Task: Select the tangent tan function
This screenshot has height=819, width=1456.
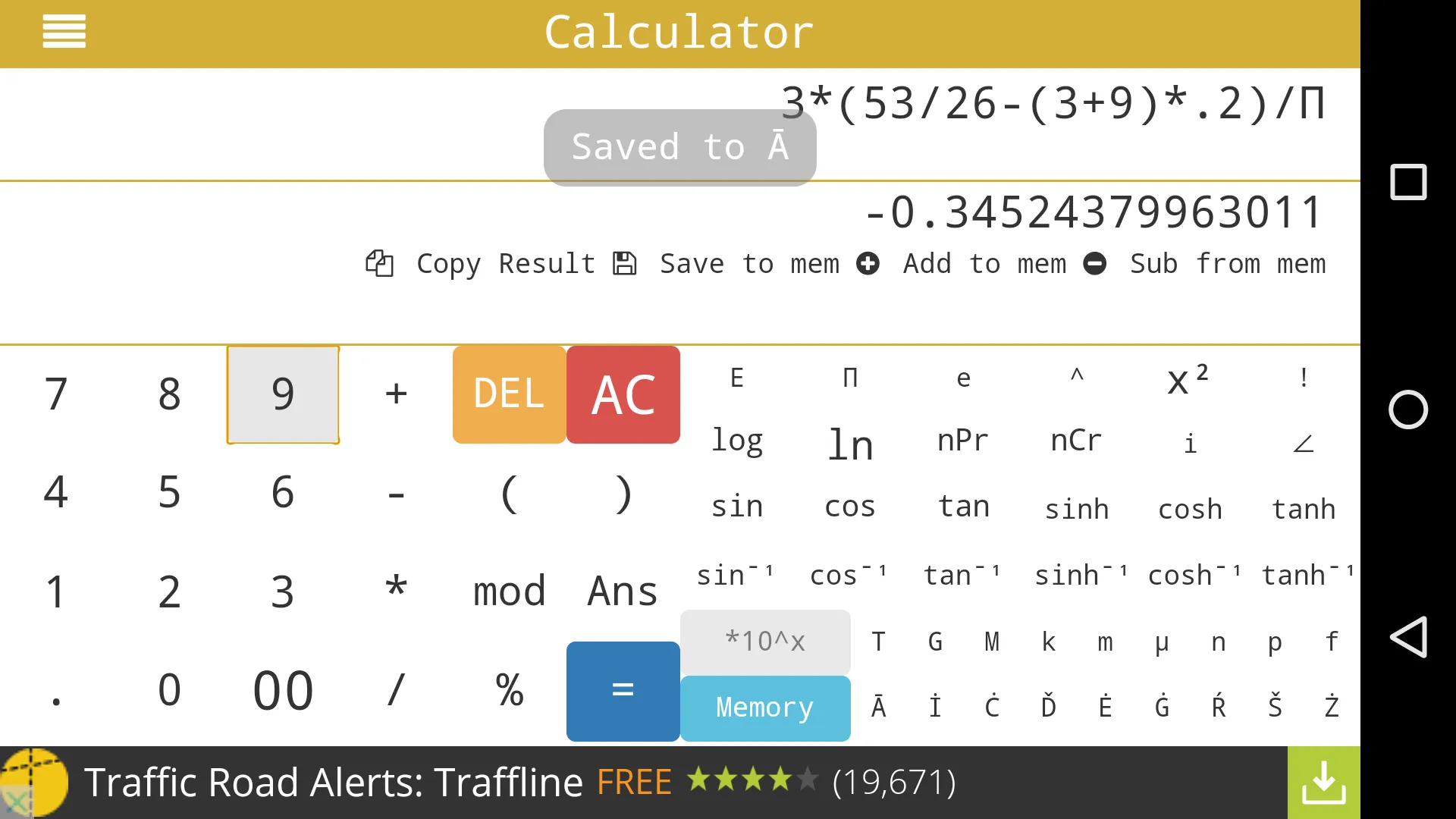Action: [x=963, y=508]
